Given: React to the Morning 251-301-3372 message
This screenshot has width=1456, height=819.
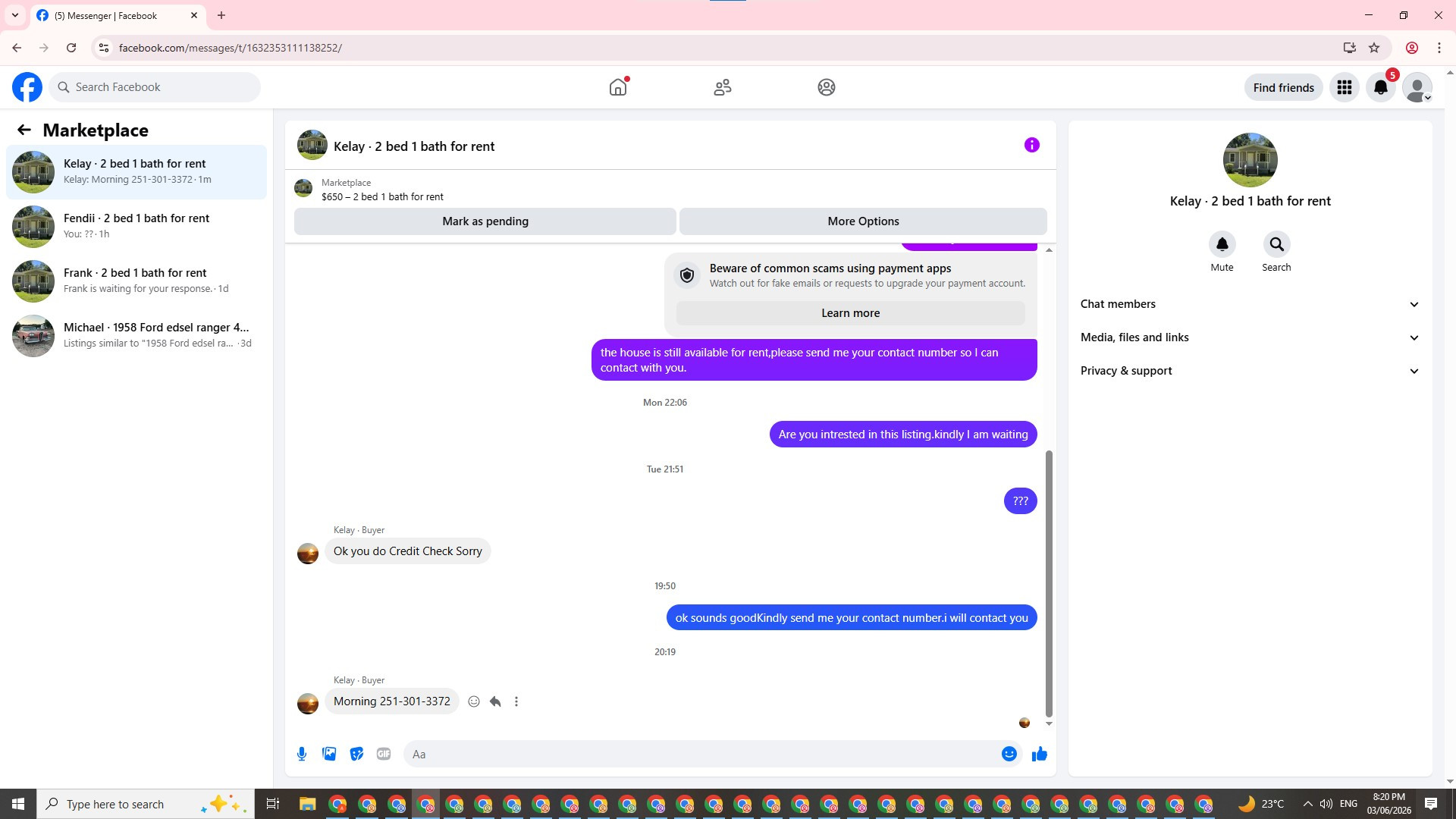Looking at the screenshot, I should pyautogui.click(x=474, y=701).
